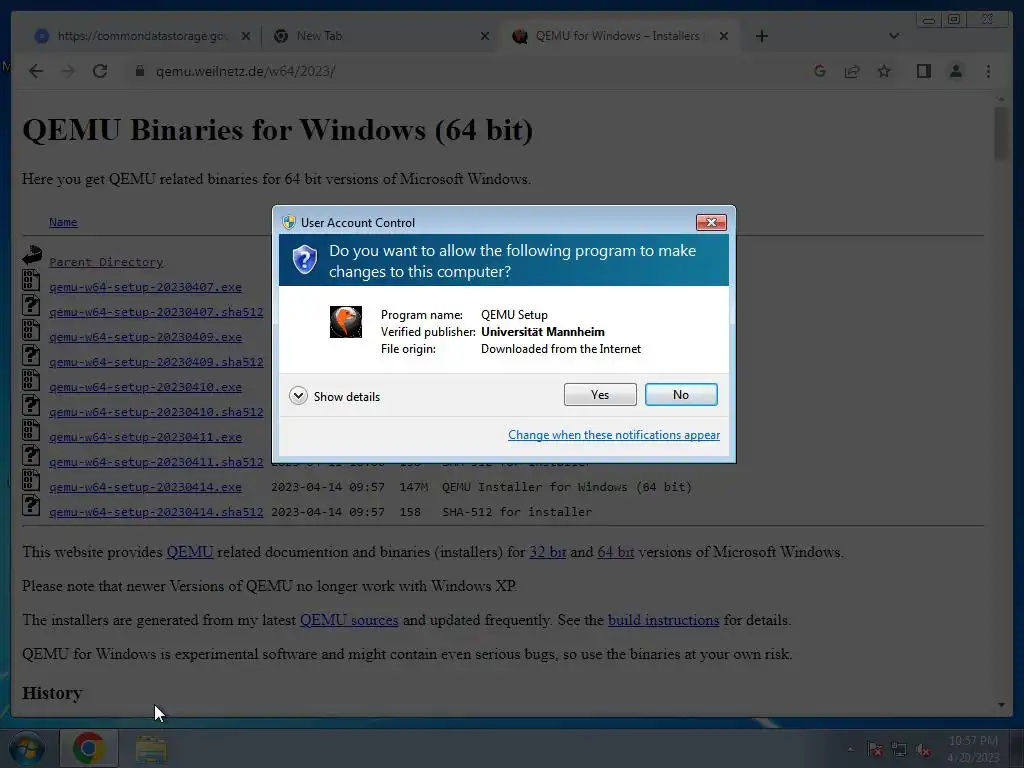Click network icon in system tray

pyautogui.click(x=899, y=750)
